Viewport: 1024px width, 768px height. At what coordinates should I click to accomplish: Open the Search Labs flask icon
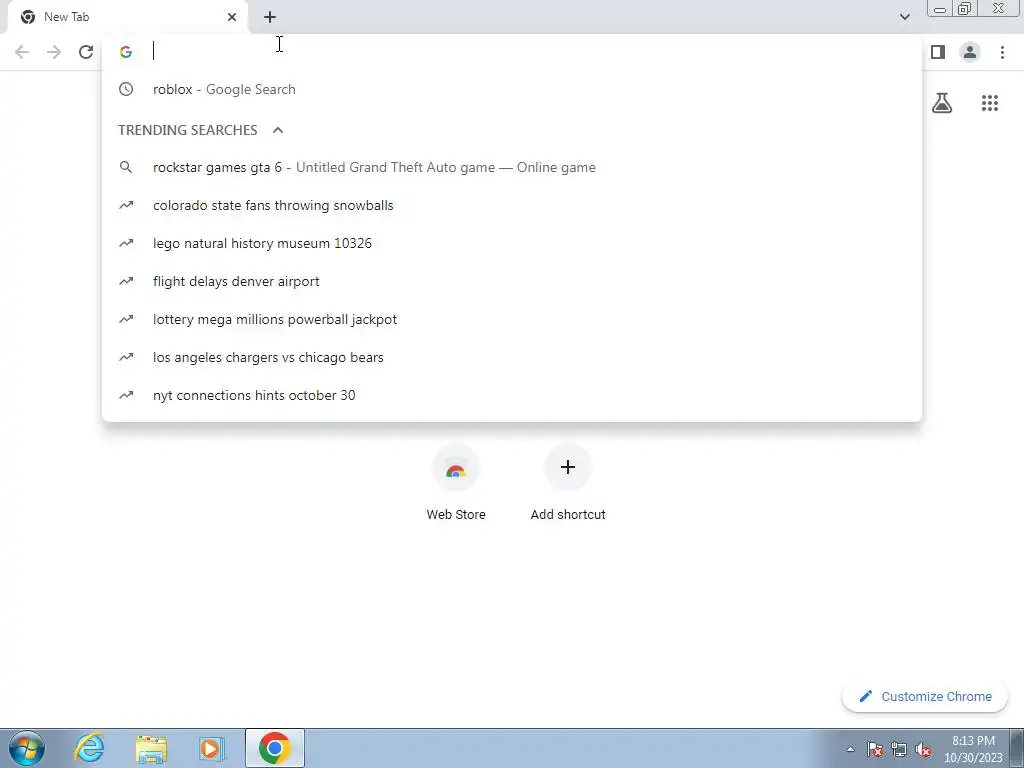942,103
